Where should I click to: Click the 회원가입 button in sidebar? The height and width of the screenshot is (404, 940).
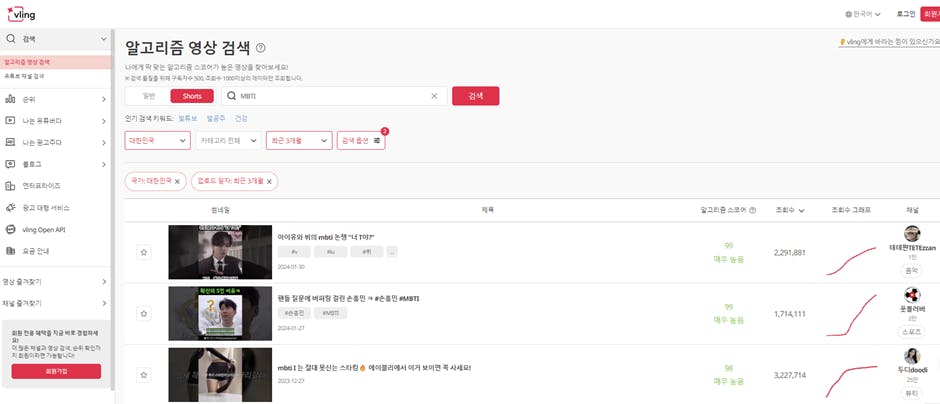pyautogui.click(x=56, y=371)
